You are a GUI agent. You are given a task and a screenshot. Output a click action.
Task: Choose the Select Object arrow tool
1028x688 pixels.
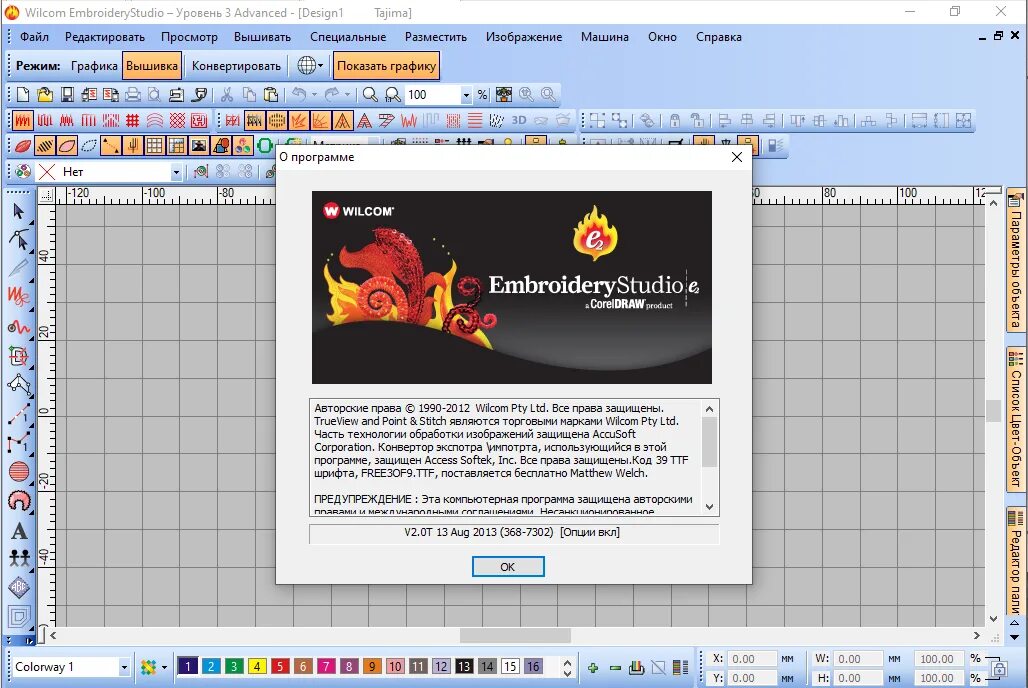tap(18, 211)
